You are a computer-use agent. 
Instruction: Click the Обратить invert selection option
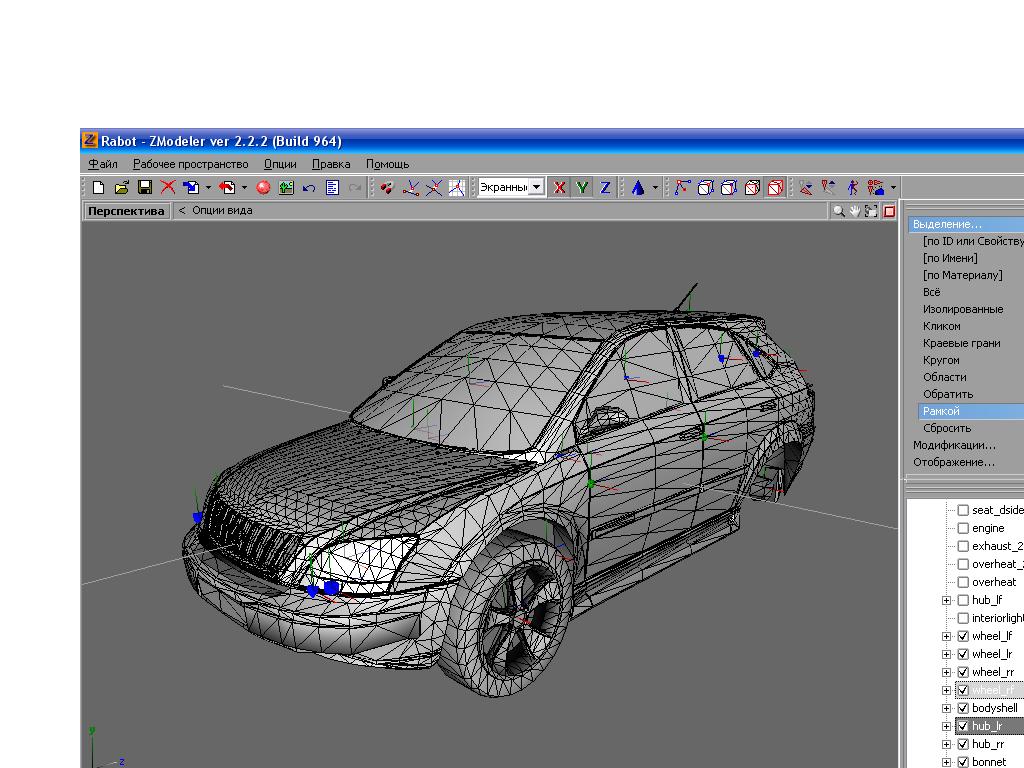tap(948, 394)
